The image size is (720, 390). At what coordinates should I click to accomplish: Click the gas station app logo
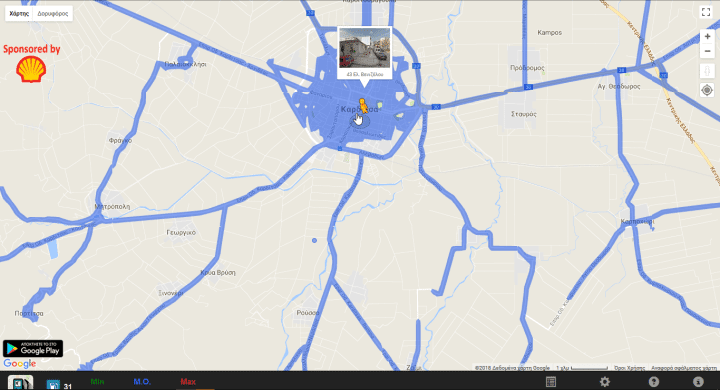coord(21,382)
